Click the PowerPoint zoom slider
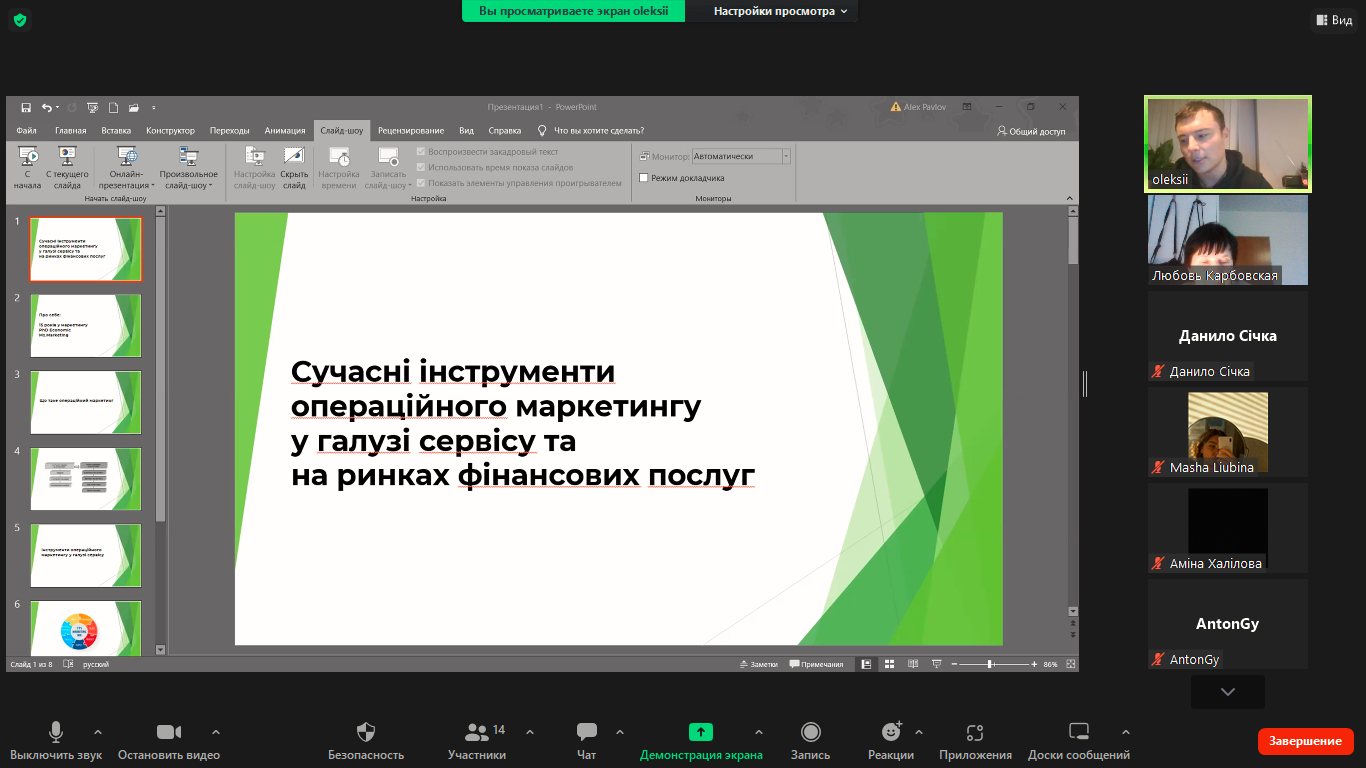The width and height of the screenshot is (1366, 768). [x=990, y=664]
